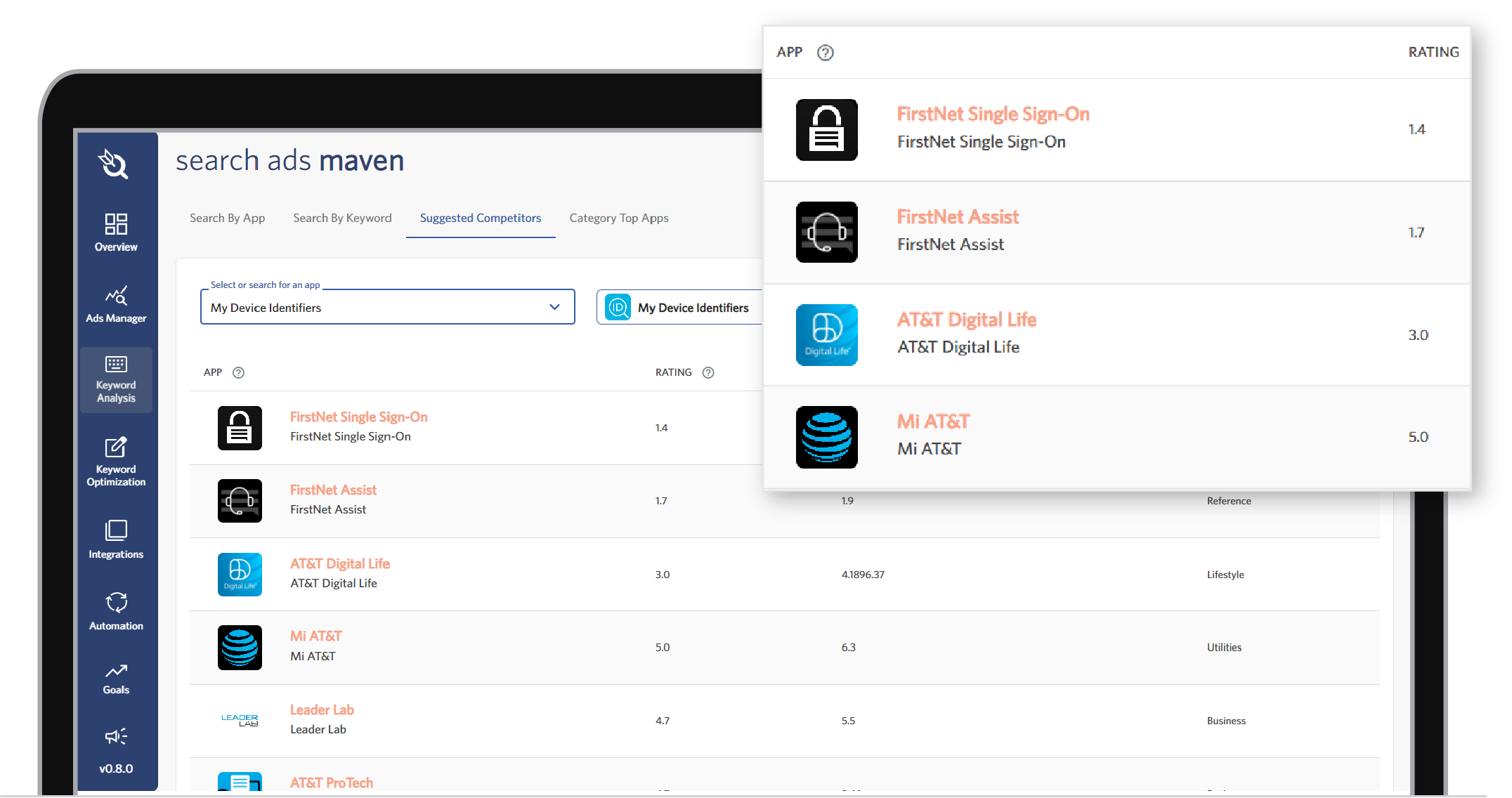The image size is (1512, 798).
Task: Click Mi AT&T globe icon in main table
Action: click(x=240, y=648)
